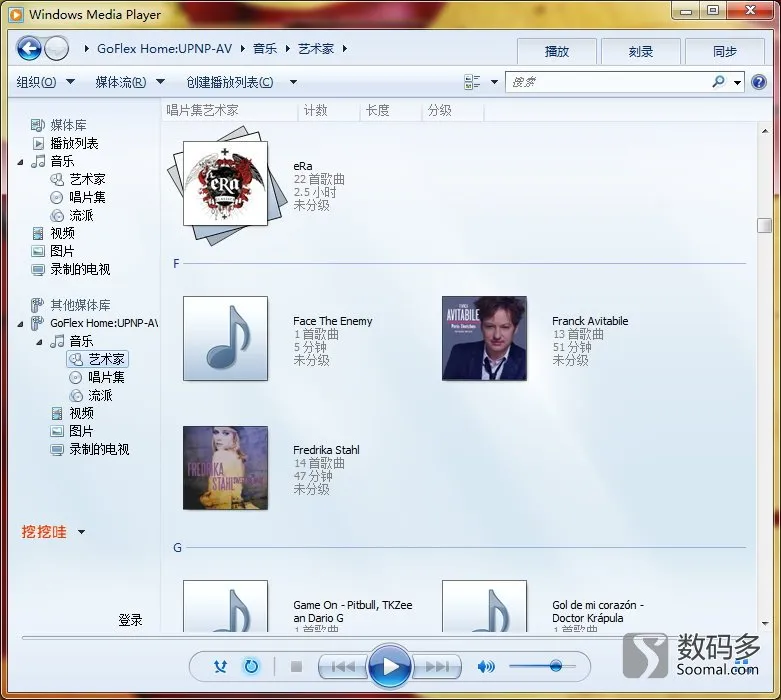Image resolution: width=781 pixels, height=700 pixels.
Task: Select 其他媒体库 in the navigation pane
Action: (80, 305)
